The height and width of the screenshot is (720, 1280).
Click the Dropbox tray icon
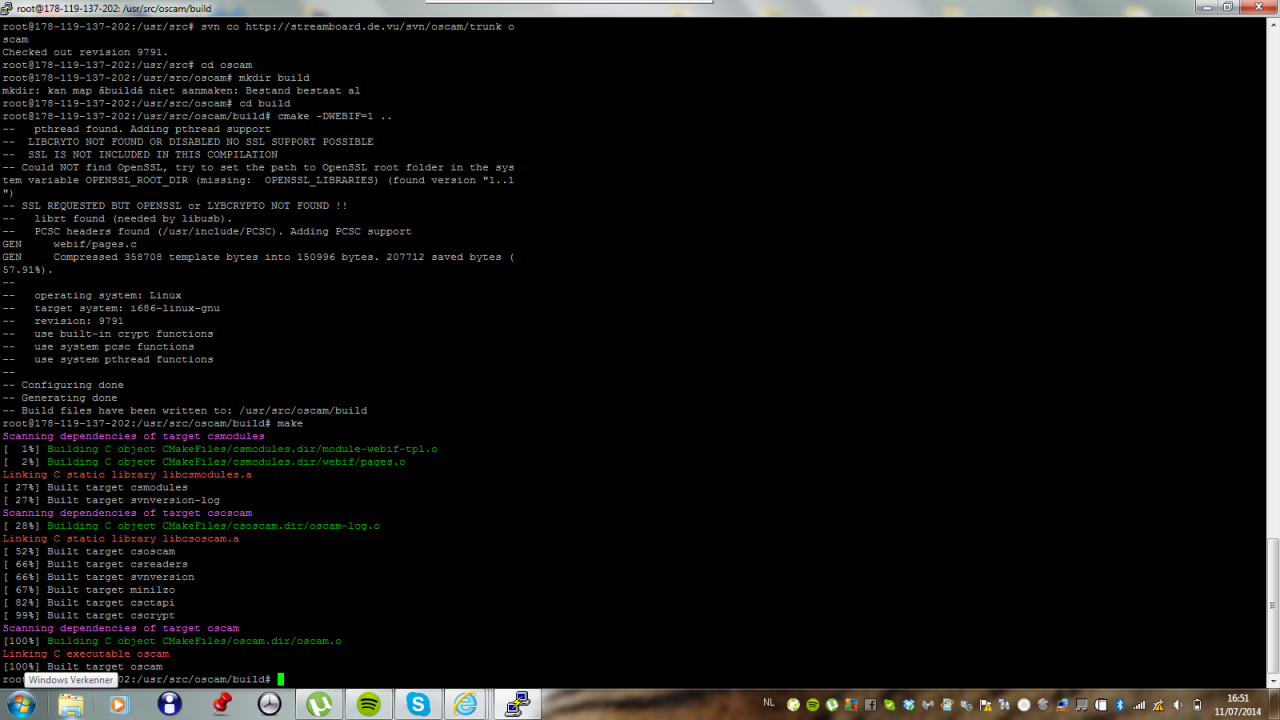(909, 705)
